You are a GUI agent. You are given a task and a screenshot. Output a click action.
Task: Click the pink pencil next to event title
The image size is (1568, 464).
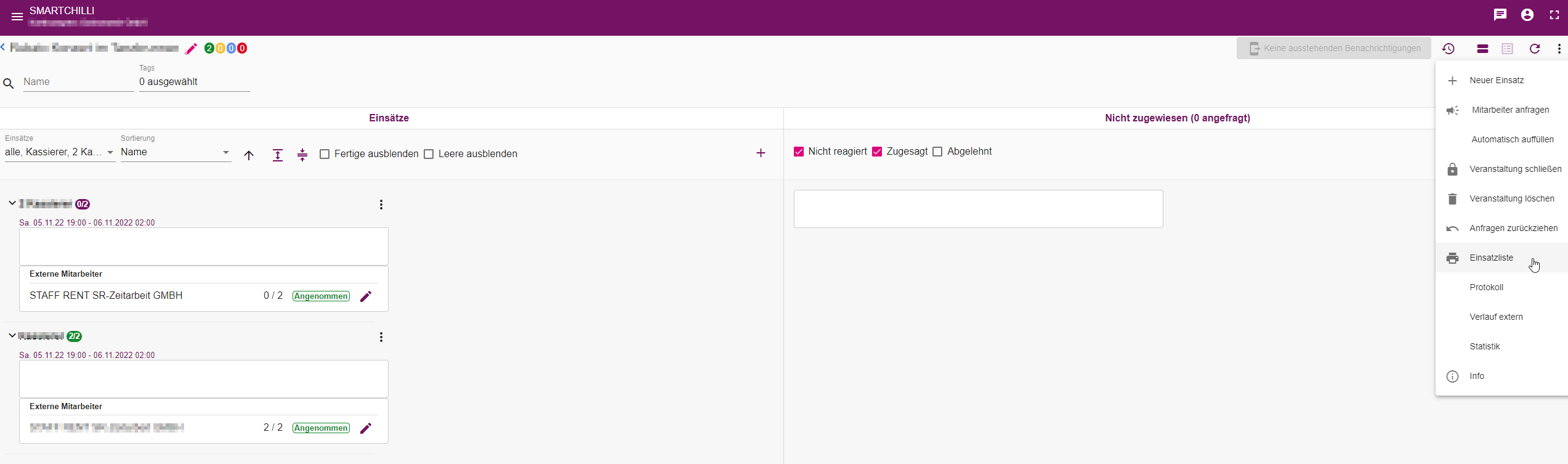(192, 49)
